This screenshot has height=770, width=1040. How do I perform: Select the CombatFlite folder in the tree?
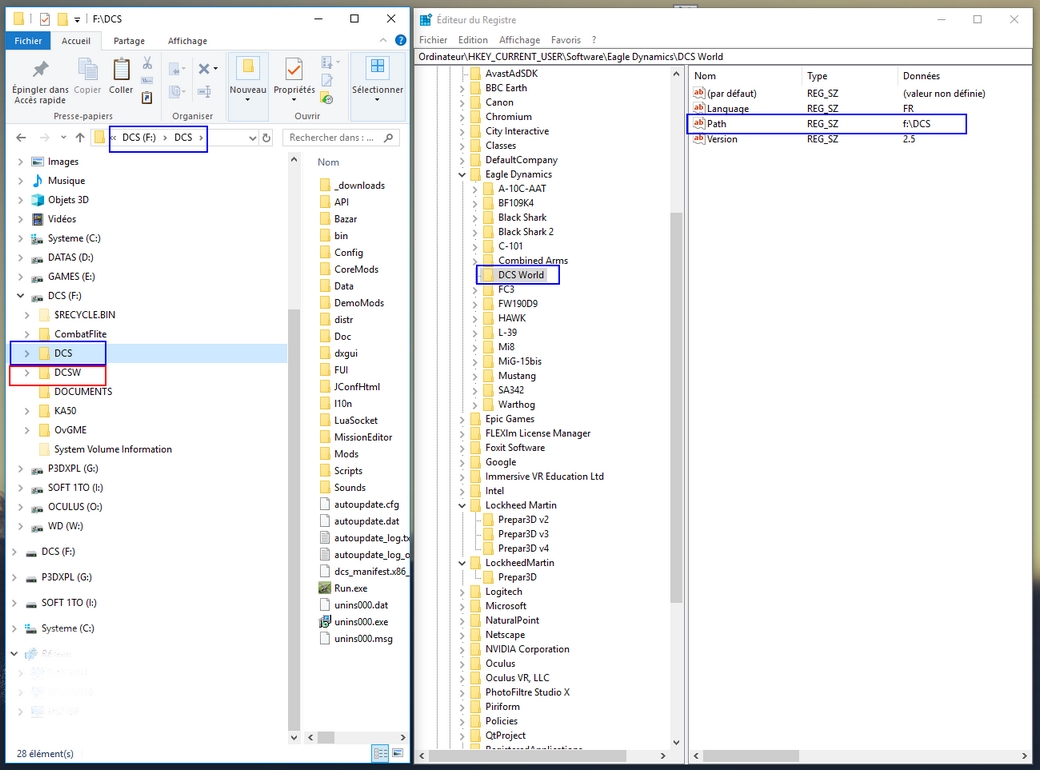click(x=80, y=334)
